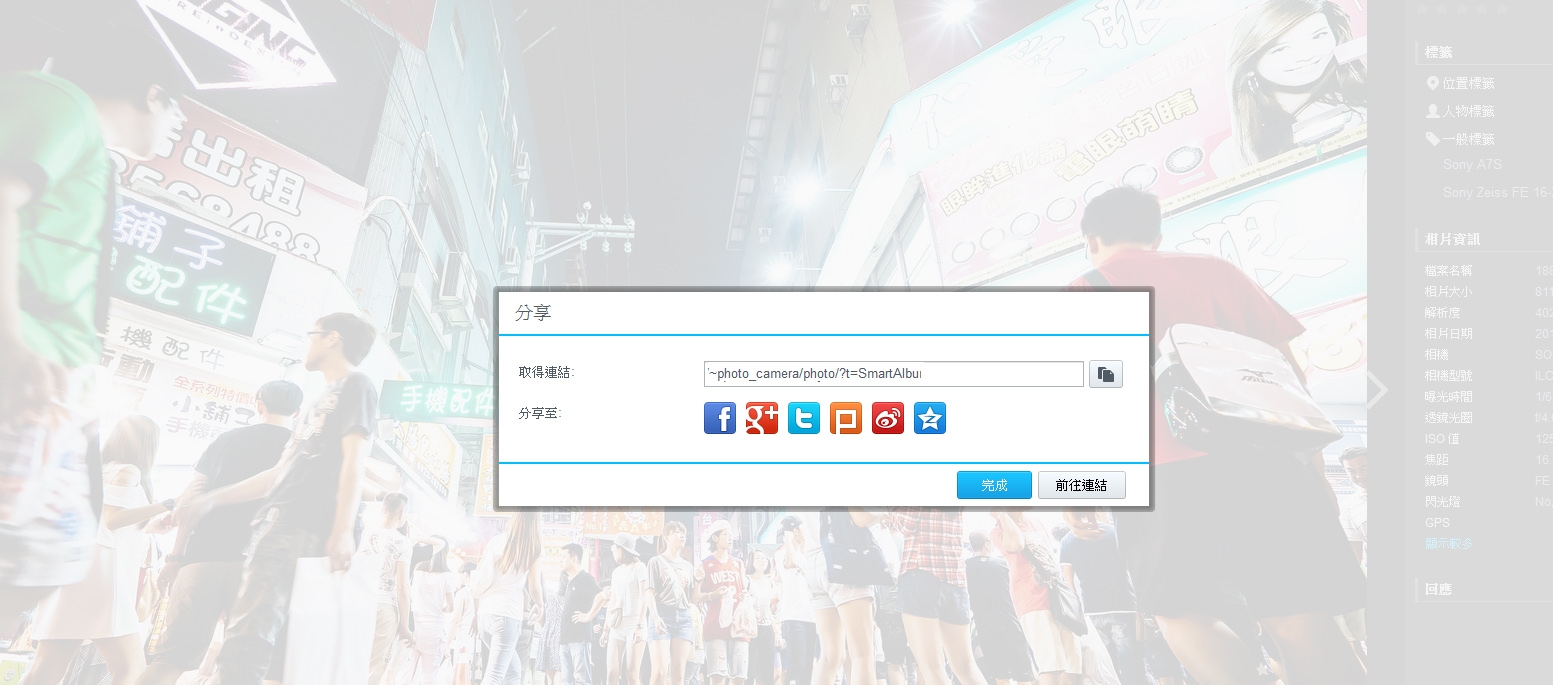Click the 分享至 label
Screen dimensions: 1553x685
[540, 412]
